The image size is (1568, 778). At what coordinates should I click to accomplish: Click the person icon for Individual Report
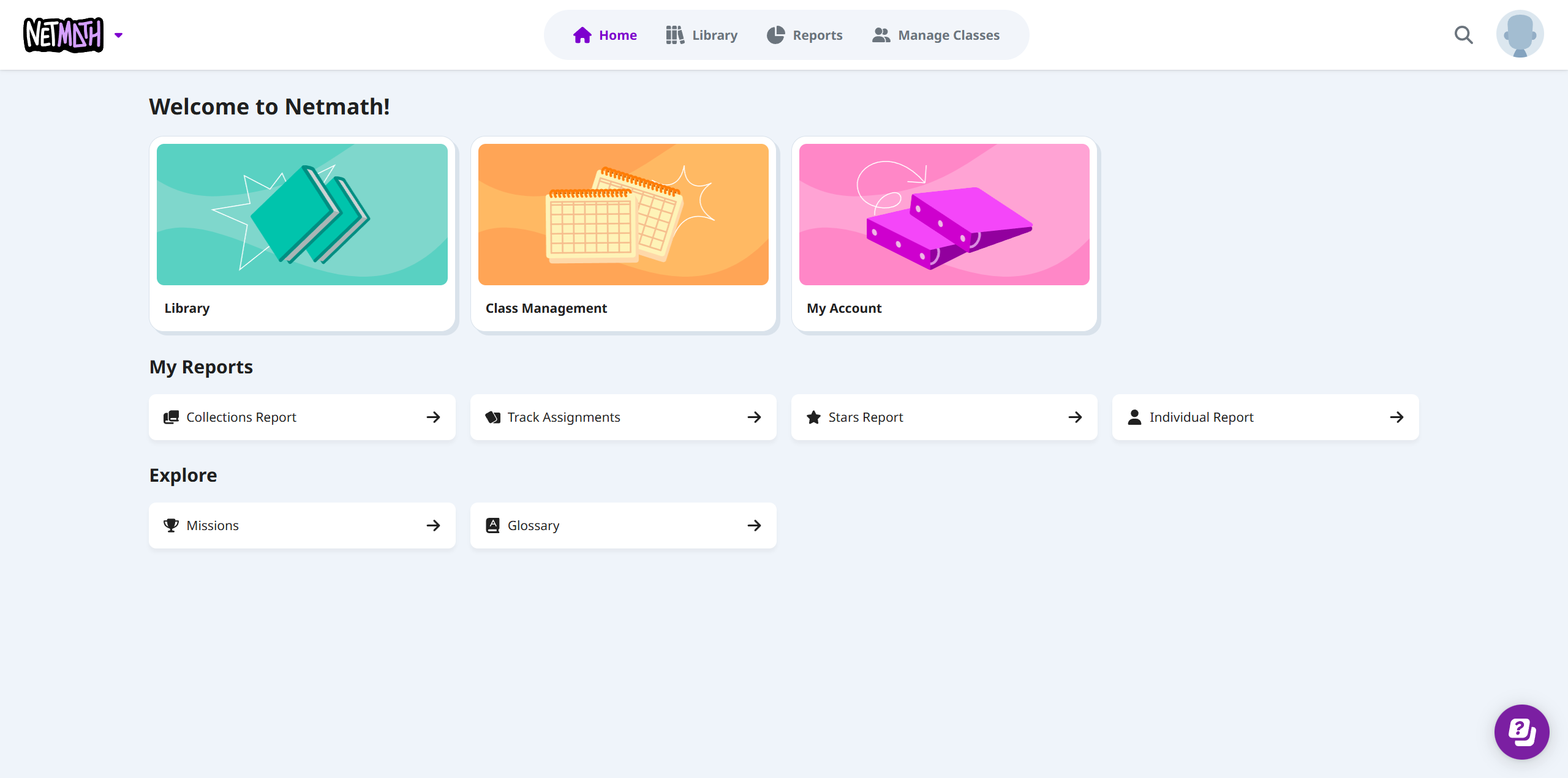pyautogui.click(x=1134, y=417)
